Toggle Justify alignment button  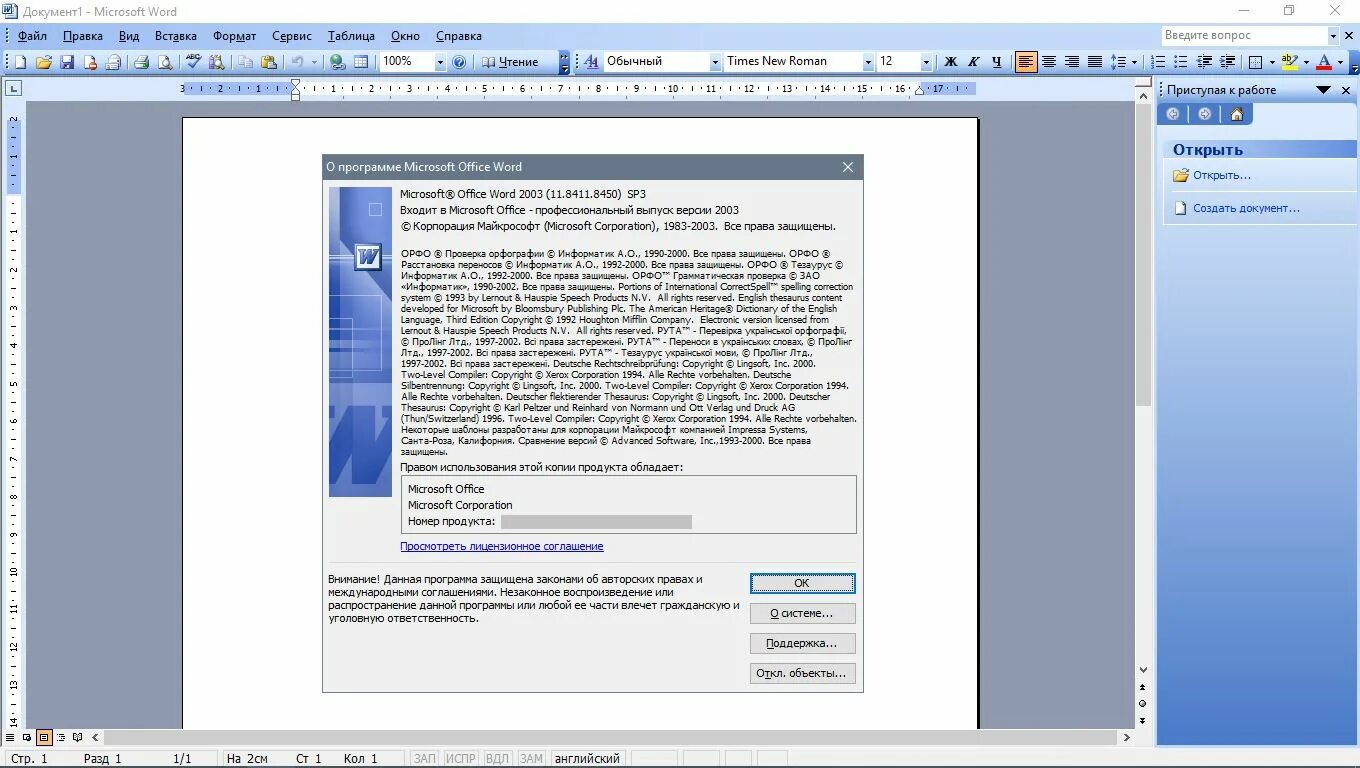[1095, 62]
